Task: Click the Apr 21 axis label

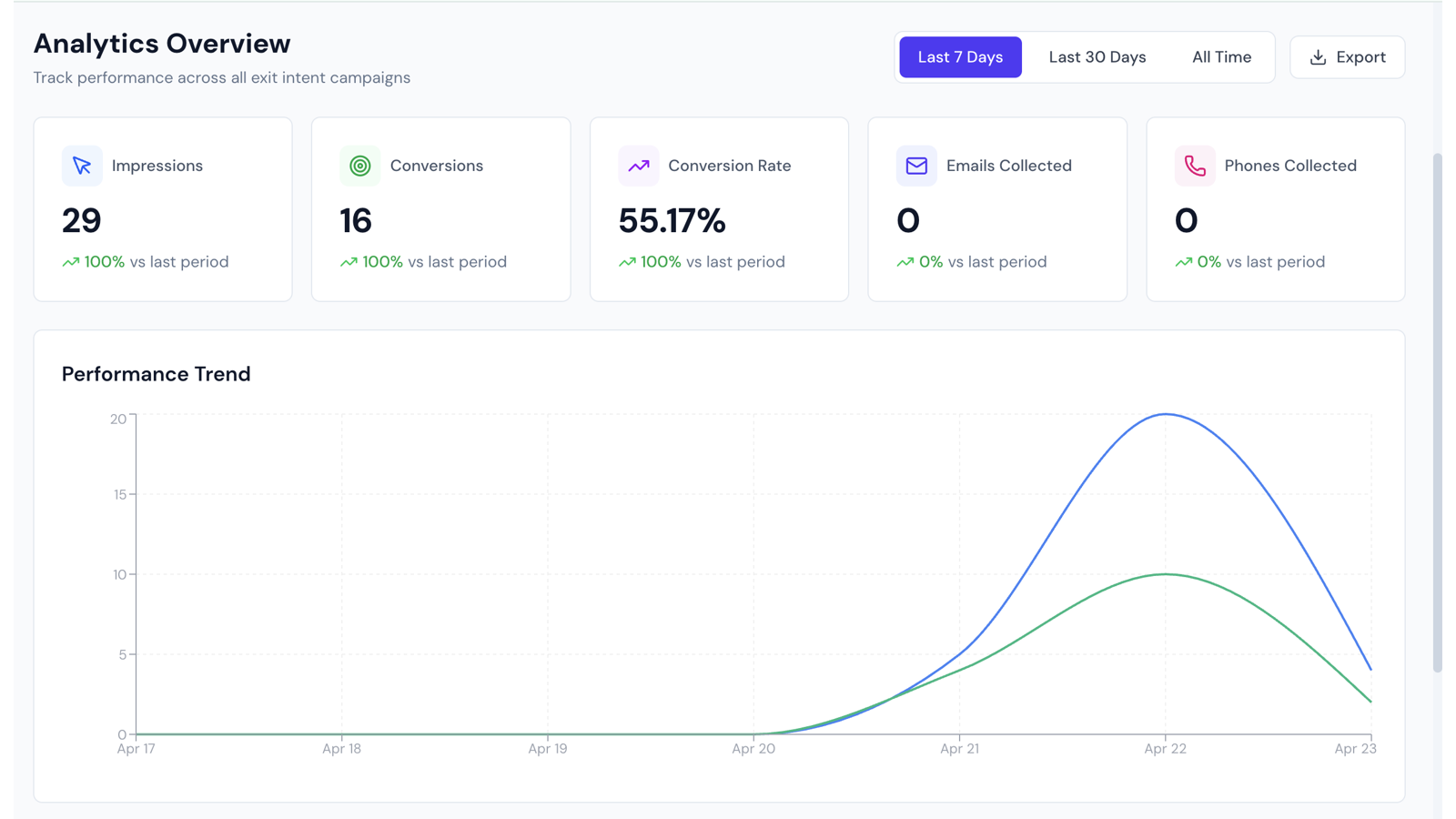Action: [959, 749]
